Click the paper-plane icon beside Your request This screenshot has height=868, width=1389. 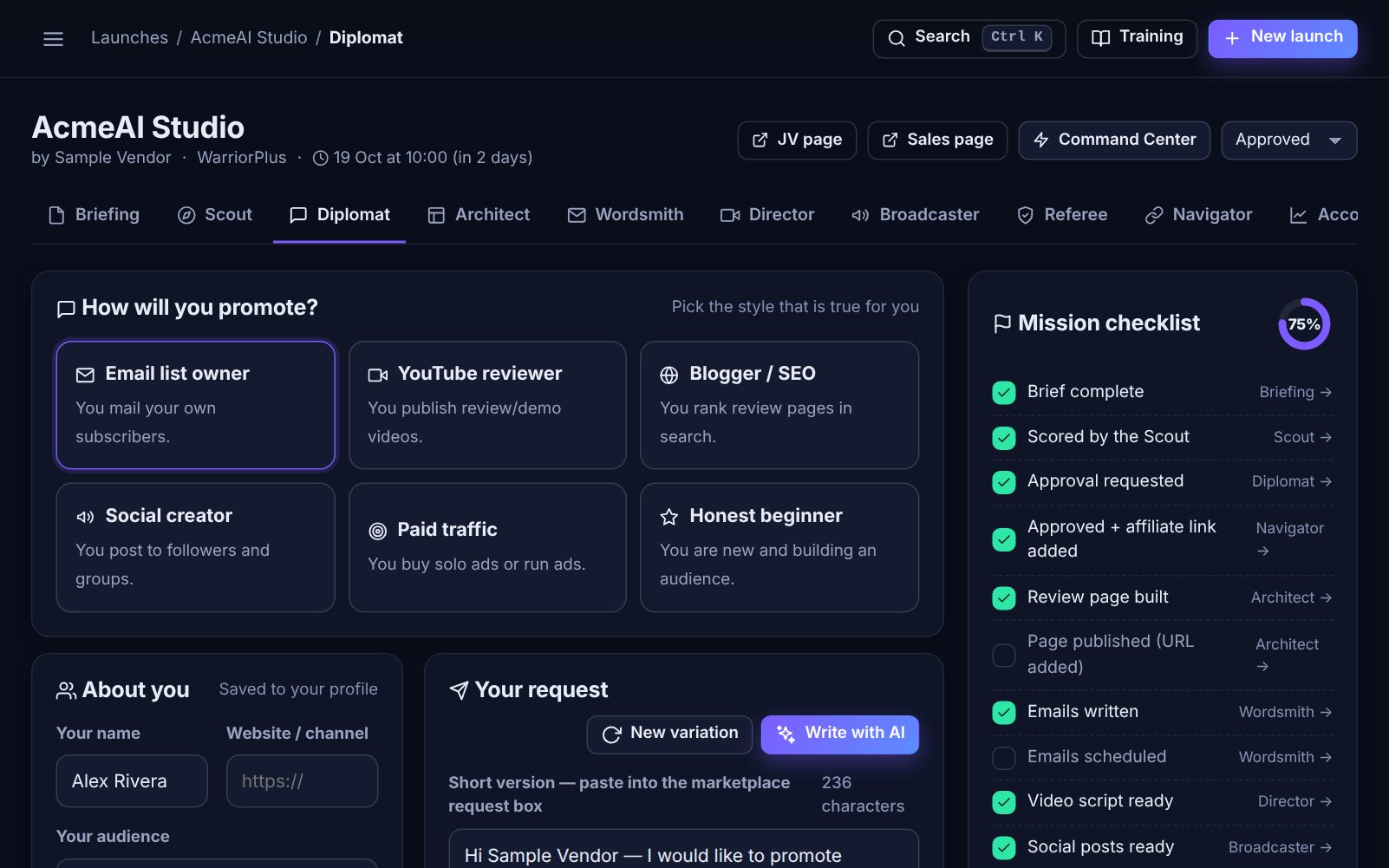pos(459,690)
